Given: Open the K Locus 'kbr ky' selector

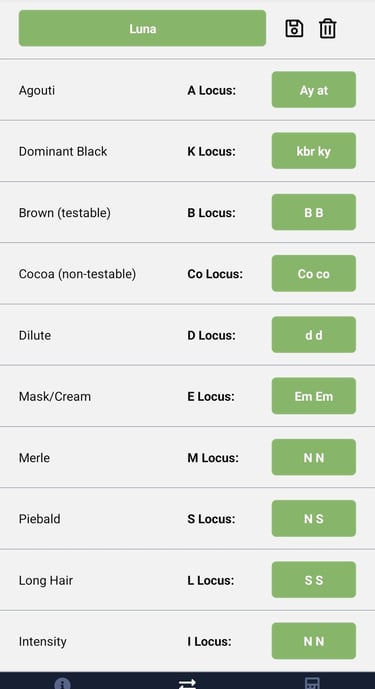Looking at the screenshot, I should [x=314, y=151].
